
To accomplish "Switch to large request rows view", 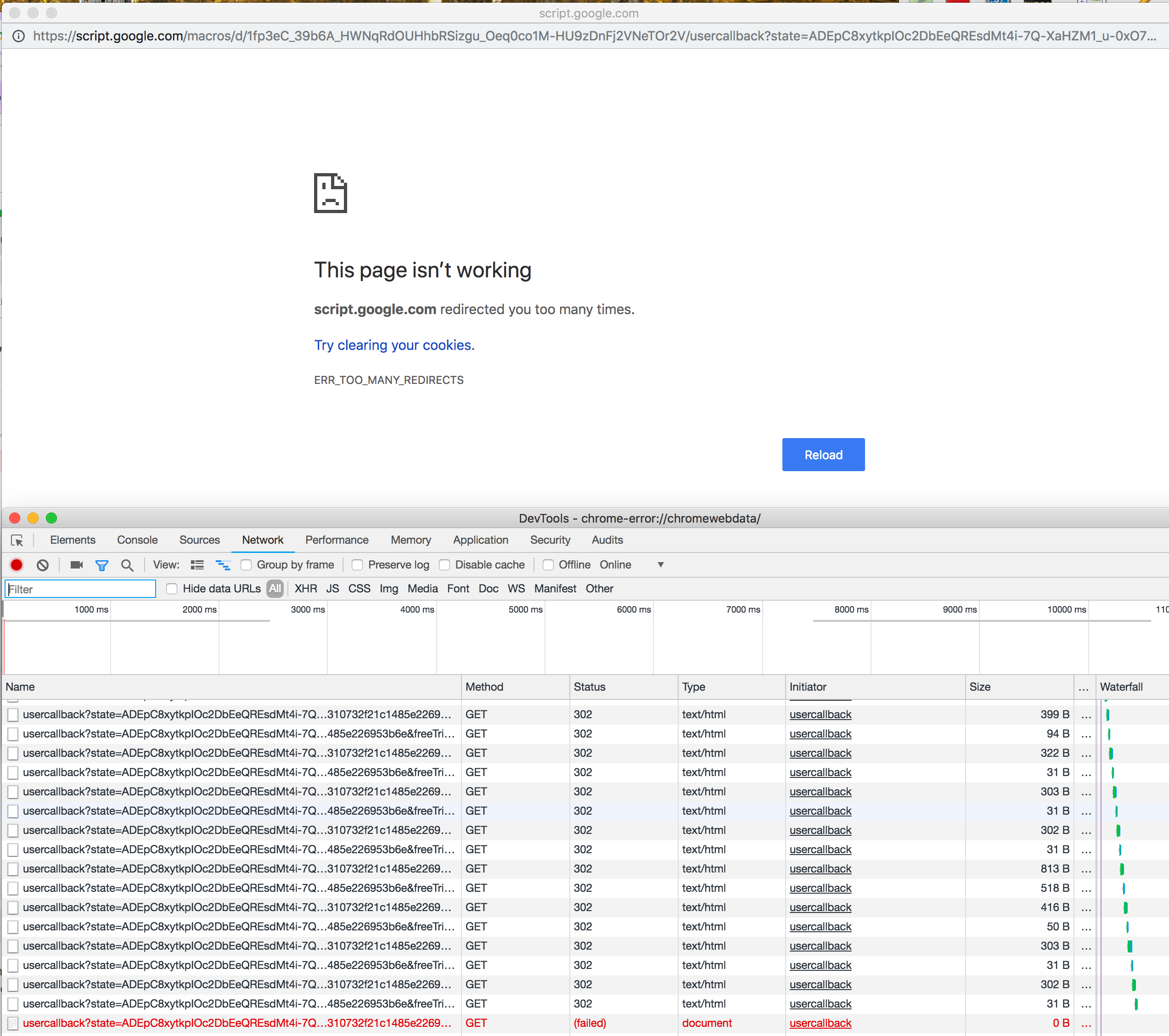I will [197, 565].
